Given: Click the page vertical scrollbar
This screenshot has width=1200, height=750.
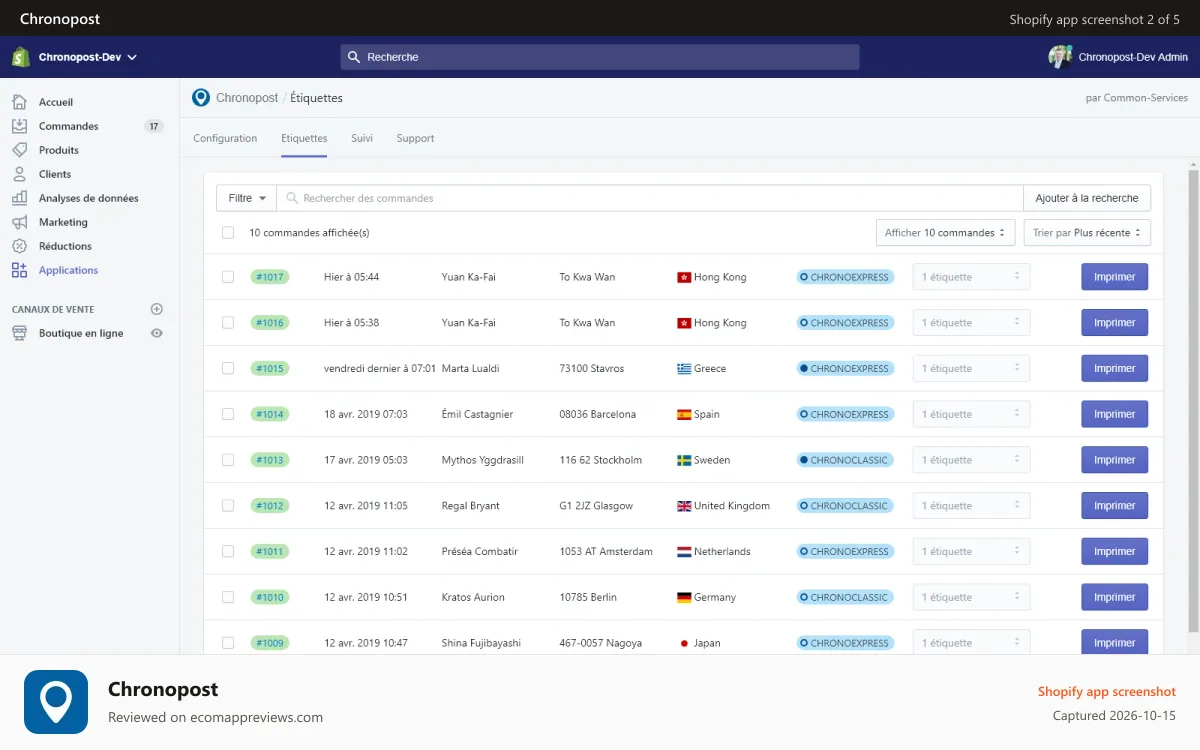Looking at the screenshot, I should coord(1193,400).
